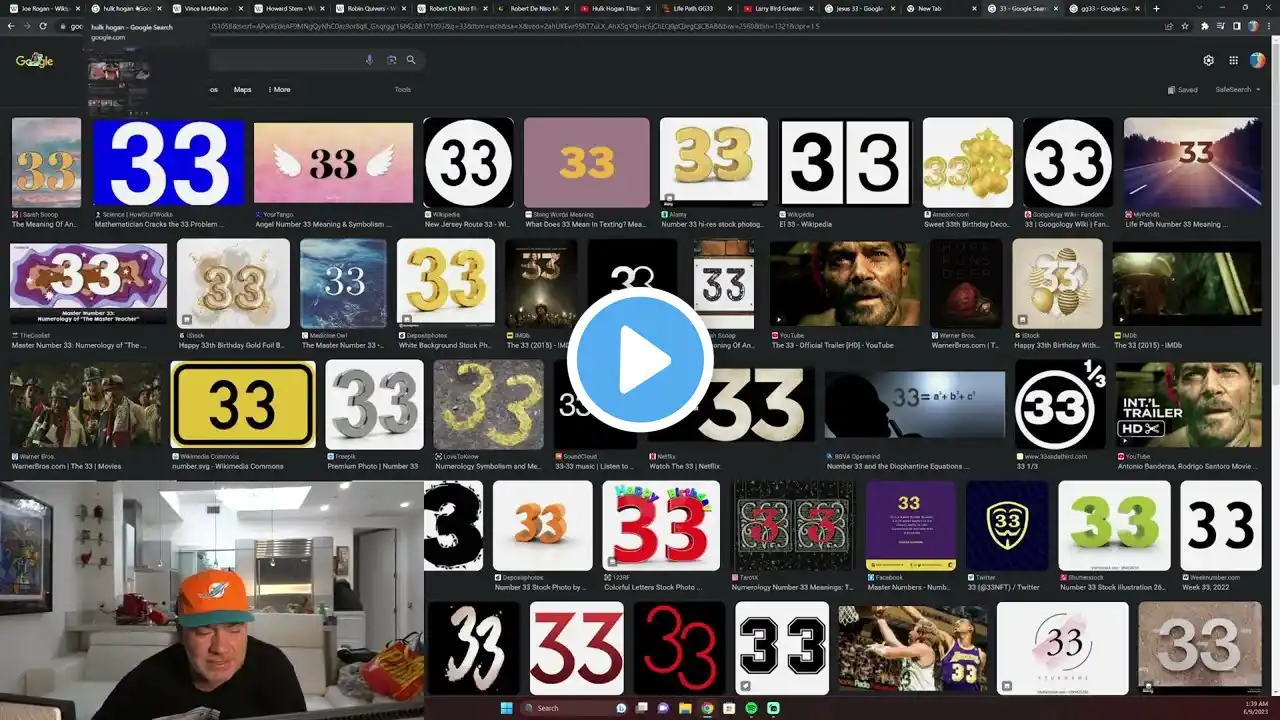The width and height of the screenshot is (1280, 720).
Task: Go forward in browser history
Action: [x=27, y=26]
